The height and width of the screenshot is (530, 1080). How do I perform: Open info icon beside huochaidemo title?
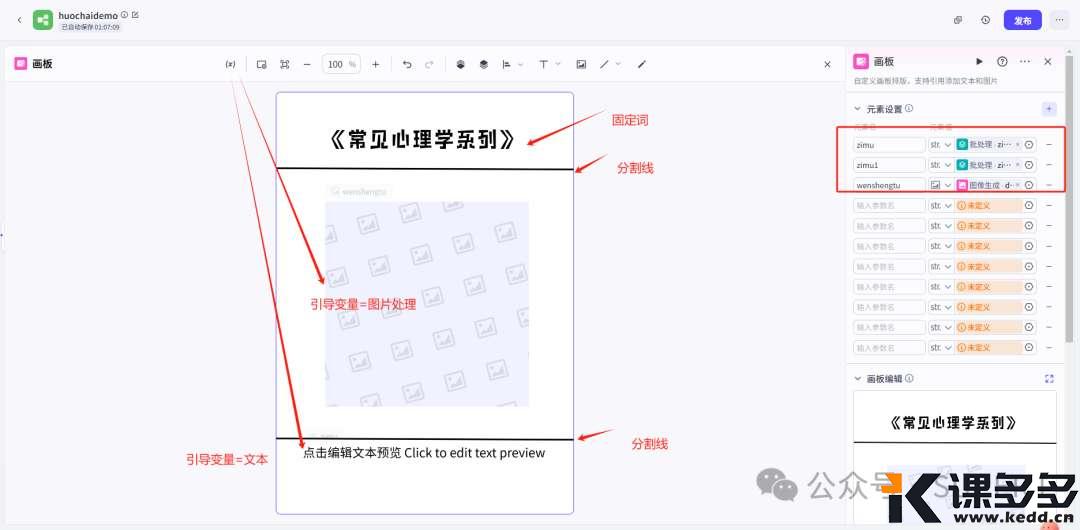pos(124,14)
